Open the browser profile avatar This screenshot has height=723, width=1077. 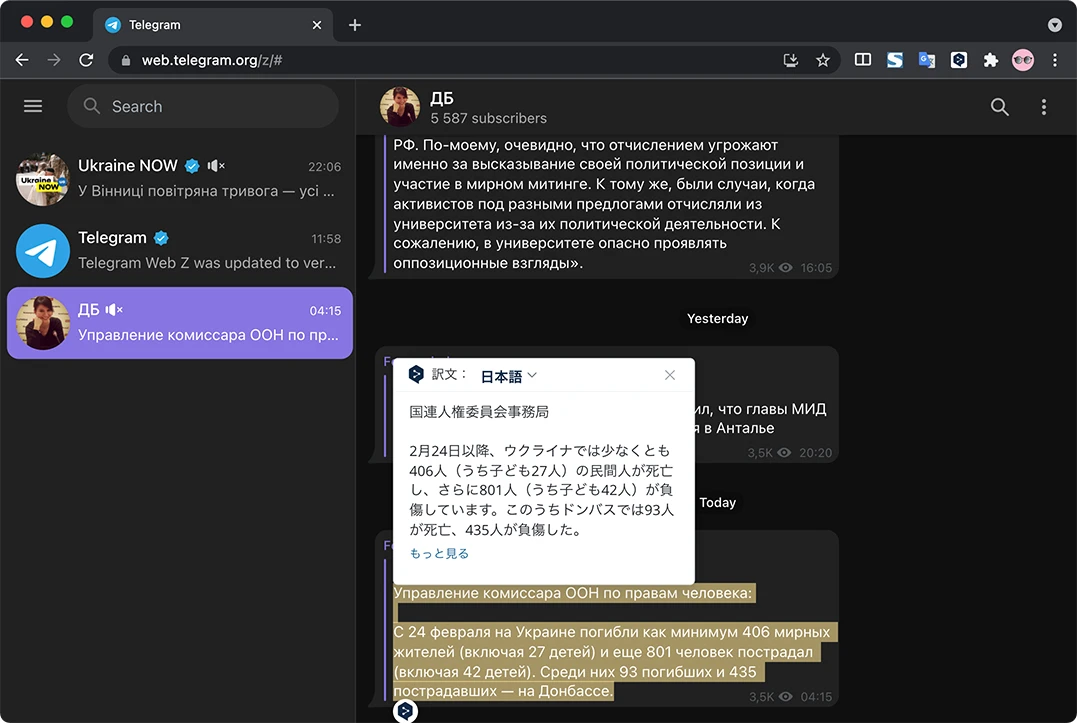pyautogui.click(x=1023, y=60)
